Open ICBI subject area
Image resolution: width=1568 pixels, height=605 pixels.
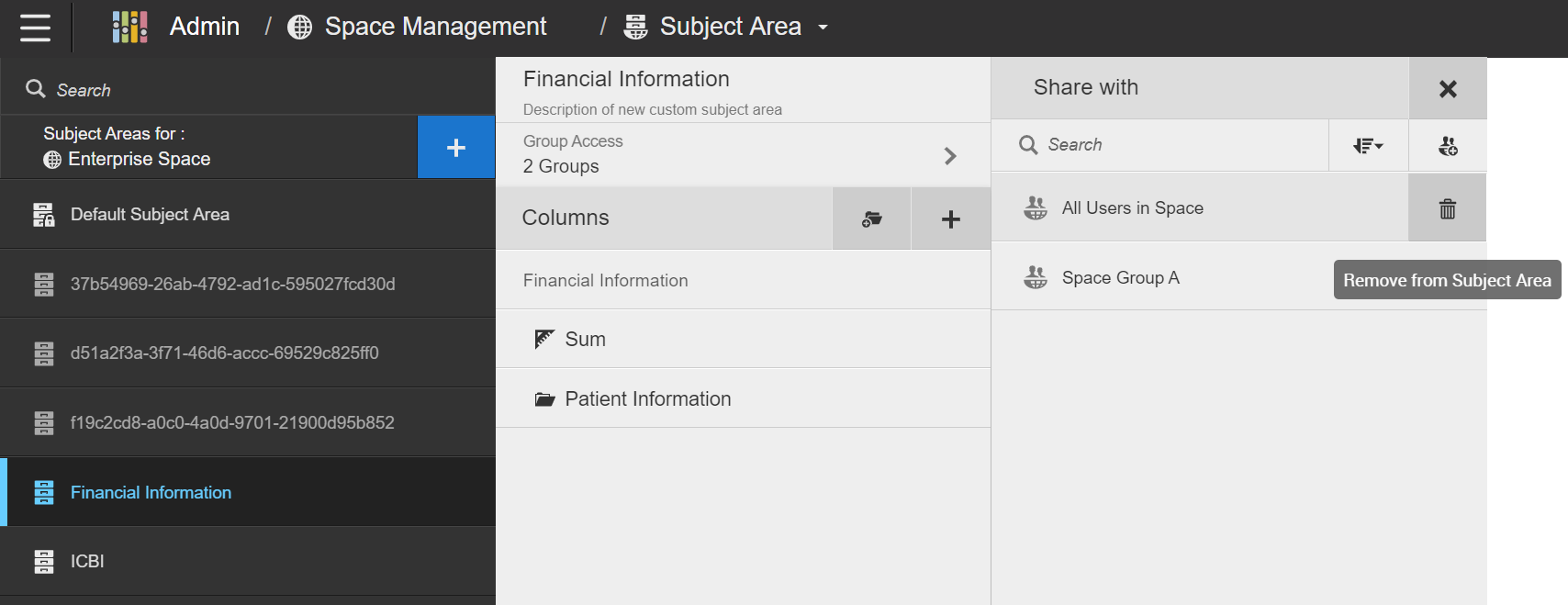pos(87,562)
